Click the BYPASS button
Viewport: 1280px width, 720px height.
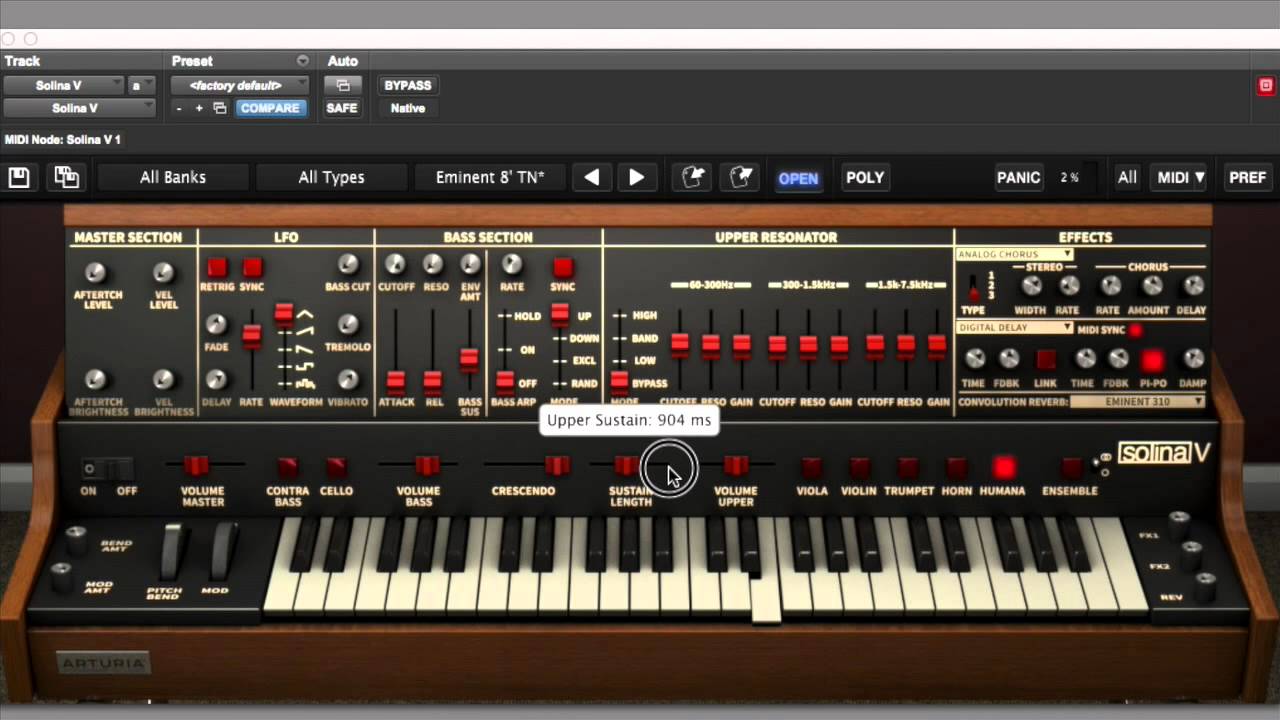[408, 86]
